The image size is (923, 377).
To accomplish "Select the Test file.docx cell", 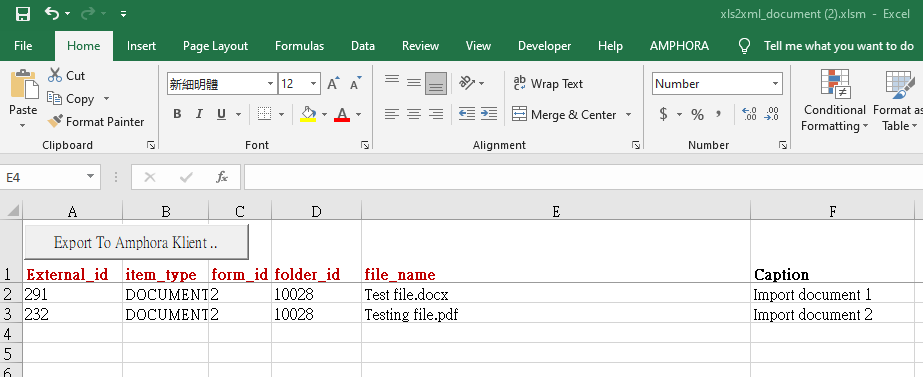I will click(556, 294).
